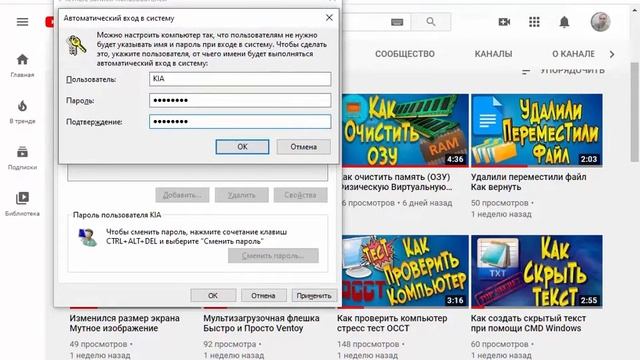Switch to the О КАНАЛЕ tab
The width and height of the screenshot is (640, 360).
(573, 54)
